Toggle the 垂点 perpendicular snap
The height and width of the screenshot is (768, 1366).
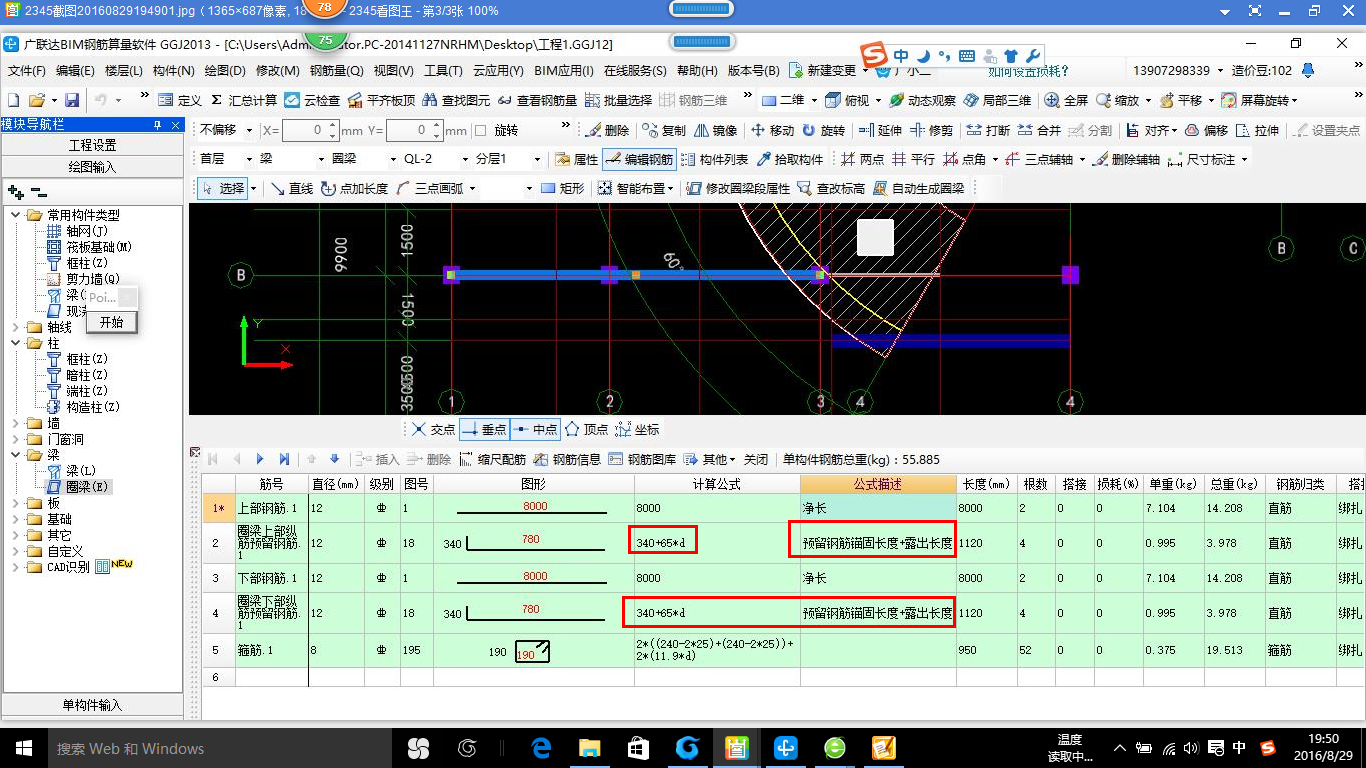click(x=484, y=429)
